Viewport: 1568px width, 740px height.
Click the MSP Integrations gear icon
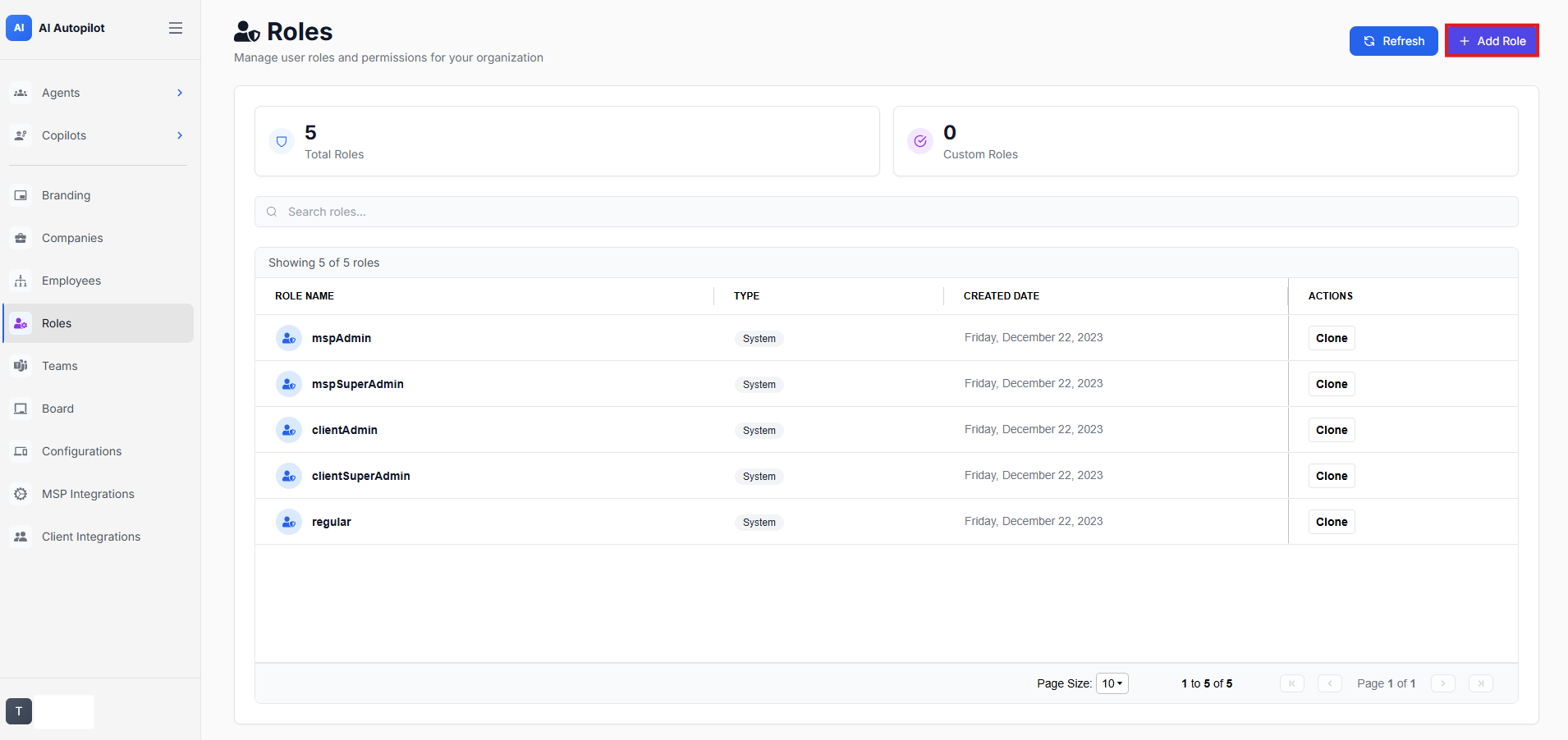coord(21,494)
